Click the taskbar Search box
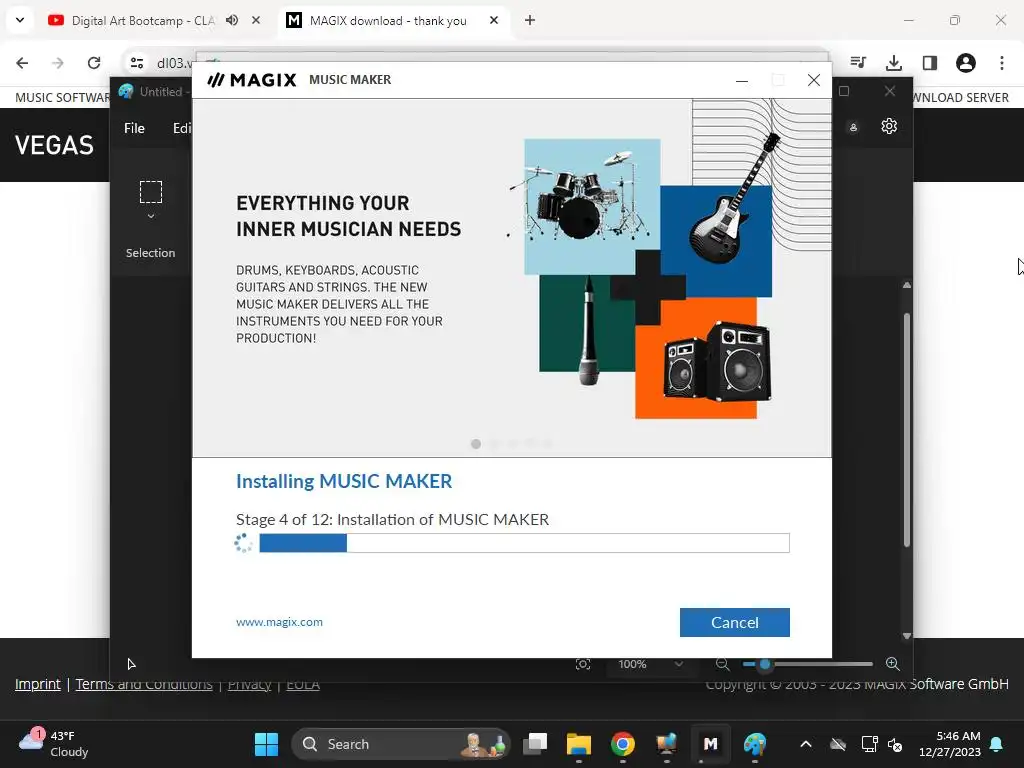 (400, 744)
